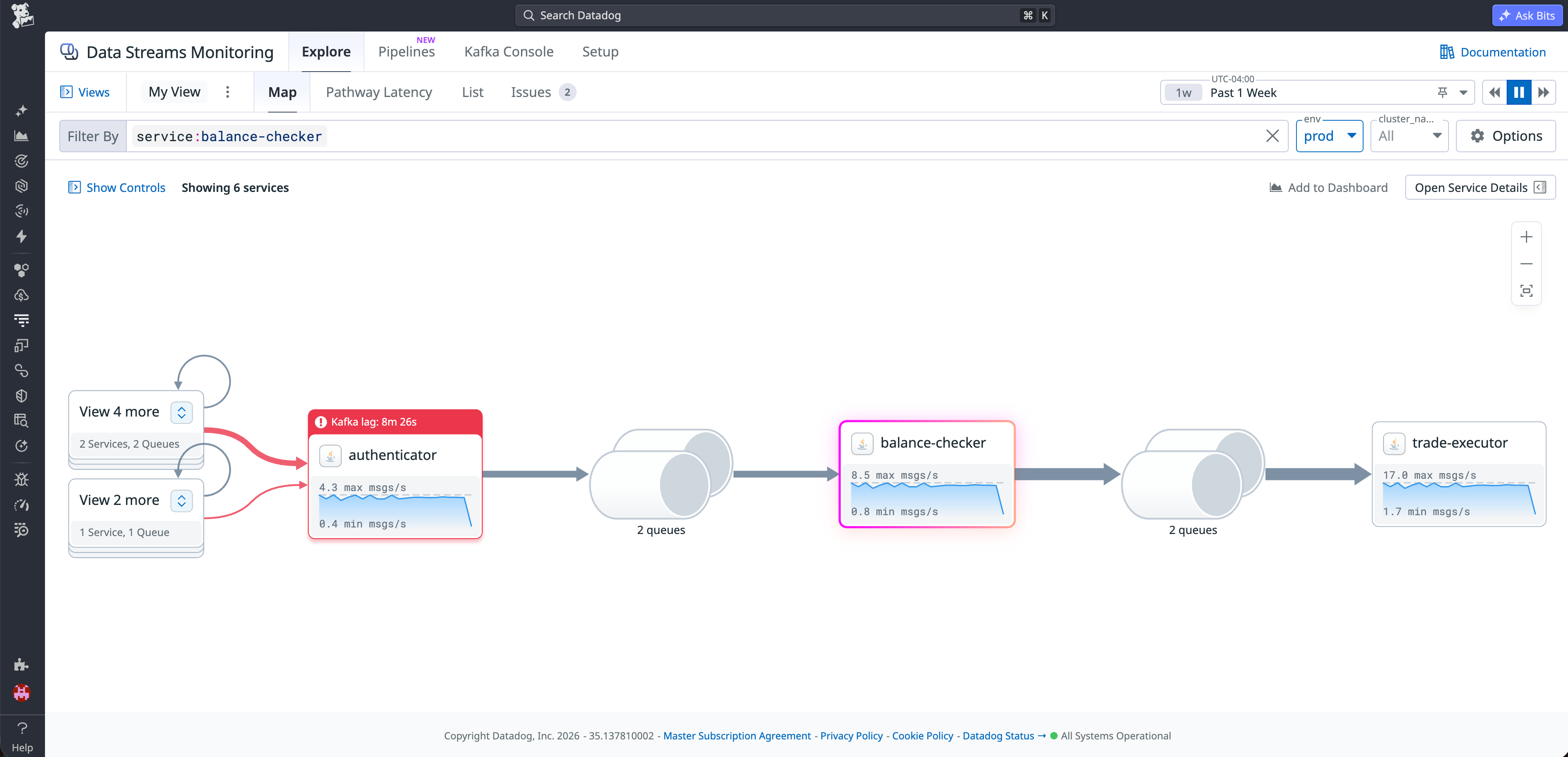The image size is (1568, 757).
Task: Click the Datadog logo in sidebar
Action: tap(22, 15)
